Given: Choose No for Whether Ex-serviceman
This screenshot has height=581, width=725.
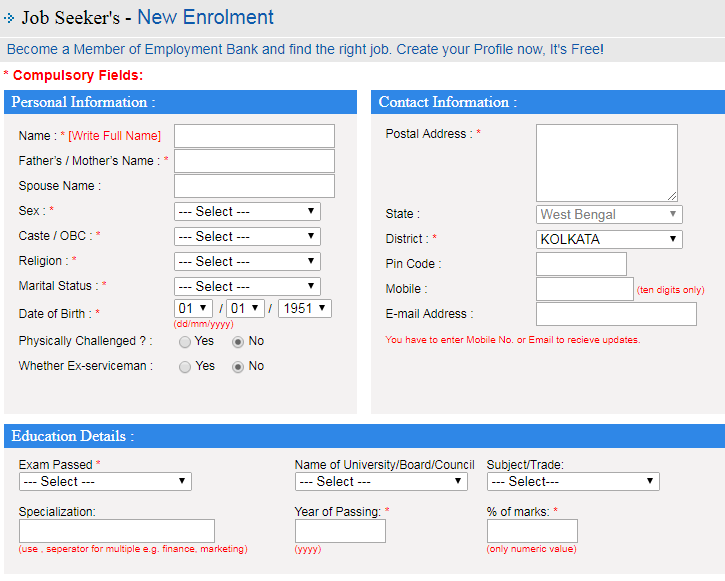Looking at the screenshot, I should pyautogui.click(x=238, y=367).
